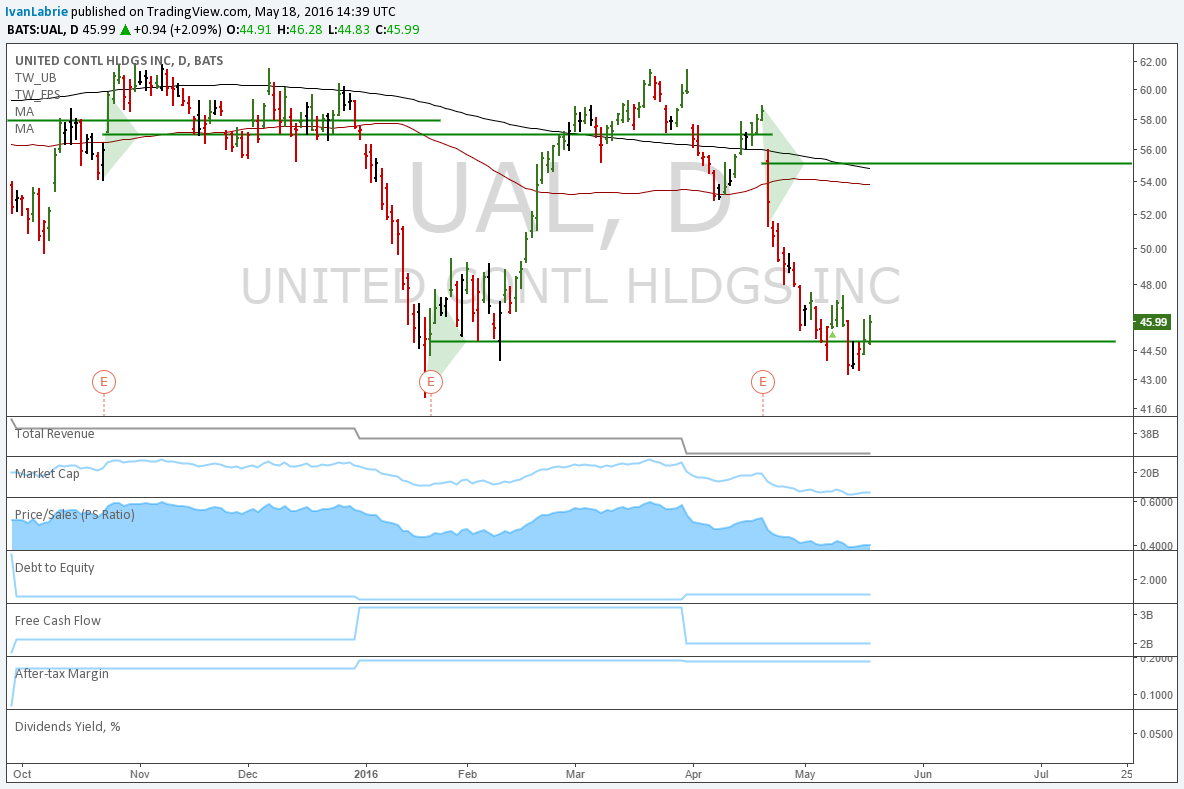Click the TW_FPS indicator label
This screenshot has width=1184, height=789.
(x=37, y=94)
